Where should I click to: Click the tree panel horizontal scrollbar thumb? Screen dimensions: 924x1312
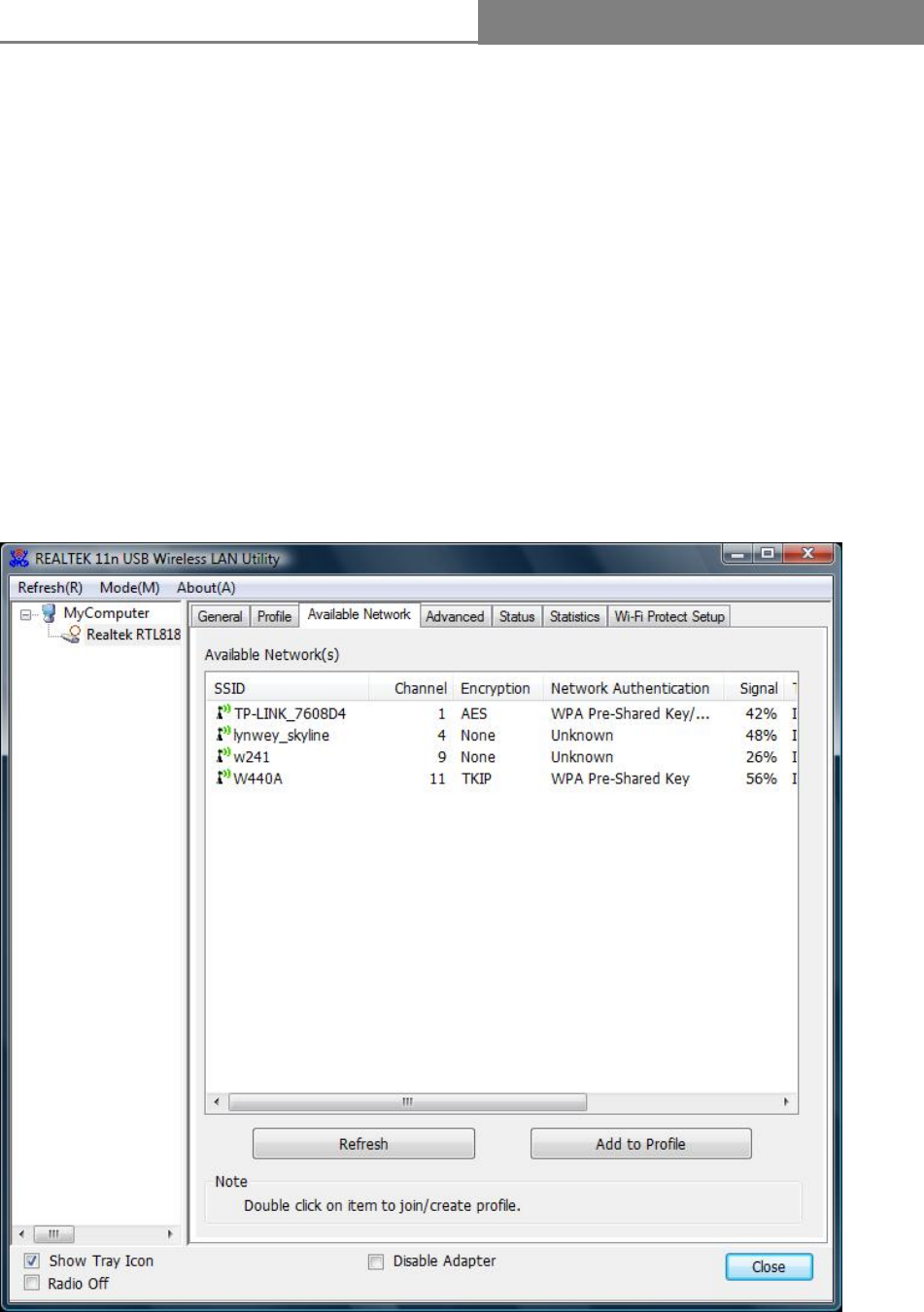[54, 1234]
